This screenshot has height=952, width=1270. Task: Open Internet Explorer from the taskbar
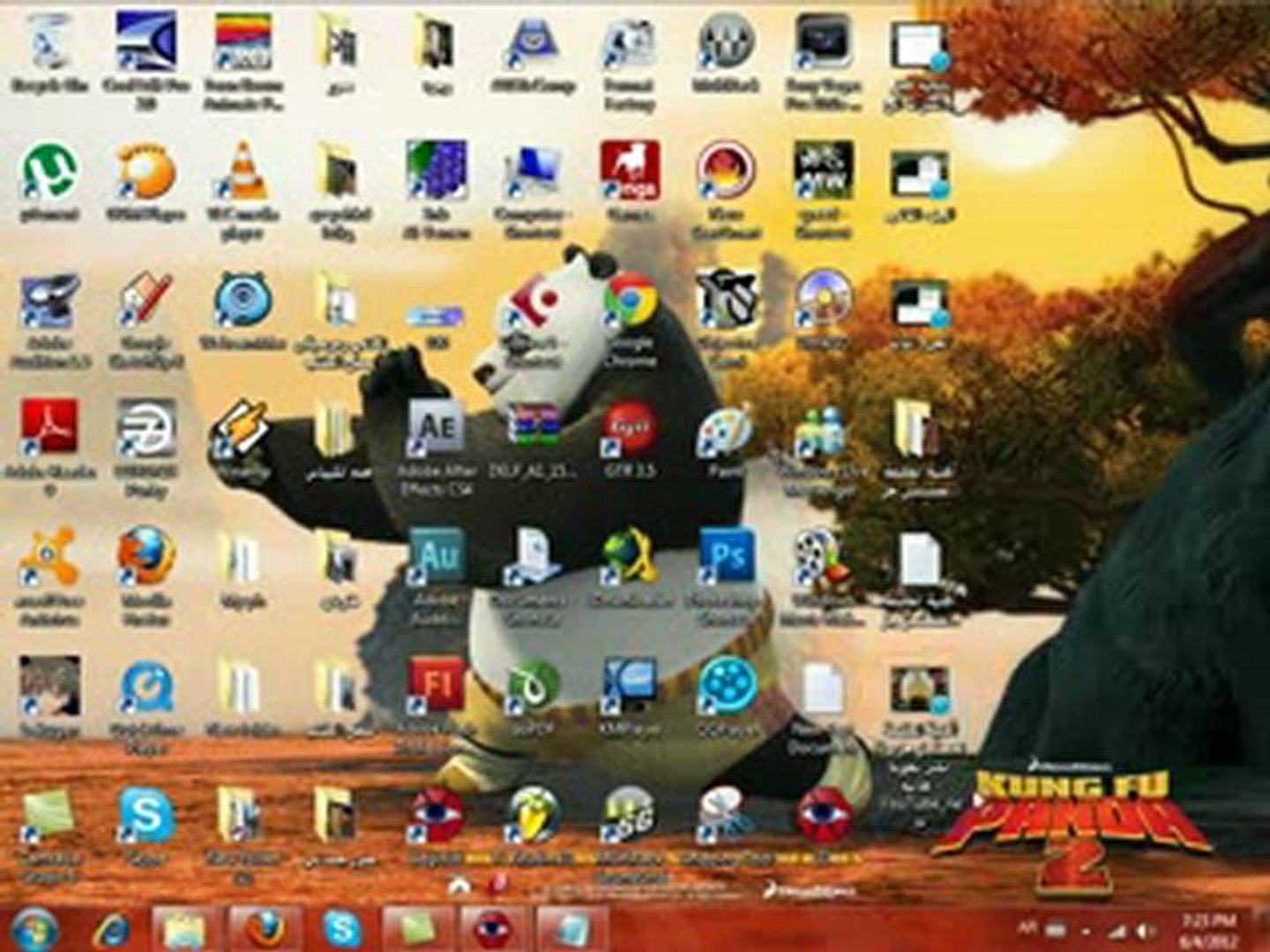(x=113, y=929)
